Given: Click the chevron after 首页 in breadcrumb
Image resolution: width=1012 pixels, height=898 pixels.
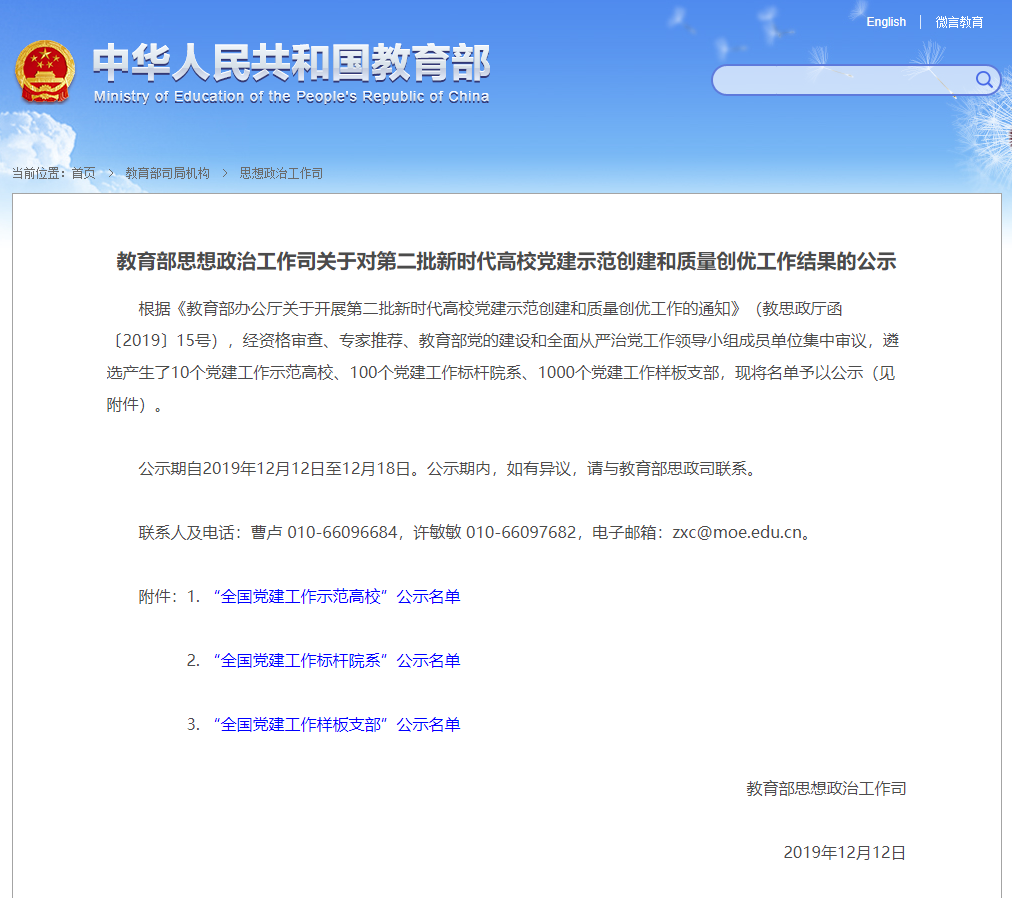Looking at the screenshot, I should [x=111, y=173].
